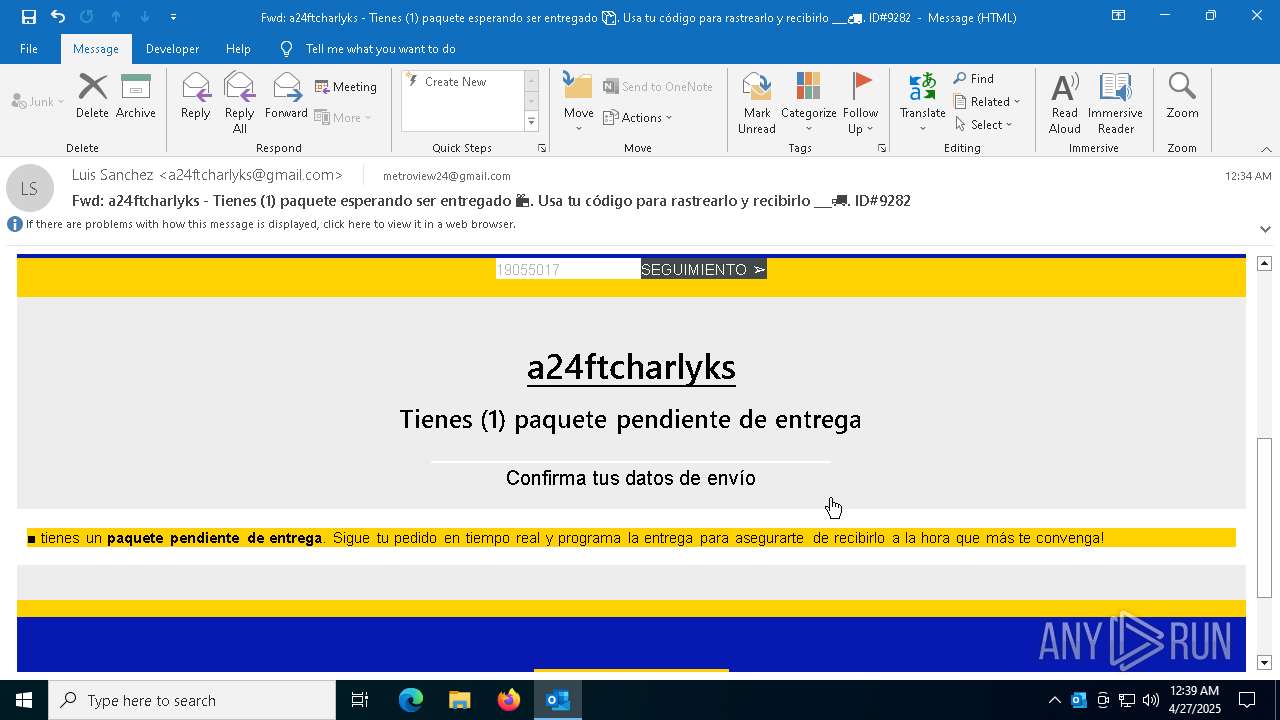Screen dimensions: 1280x720
Task: Mark the message as Unread
Action: [x=757, y=103]
